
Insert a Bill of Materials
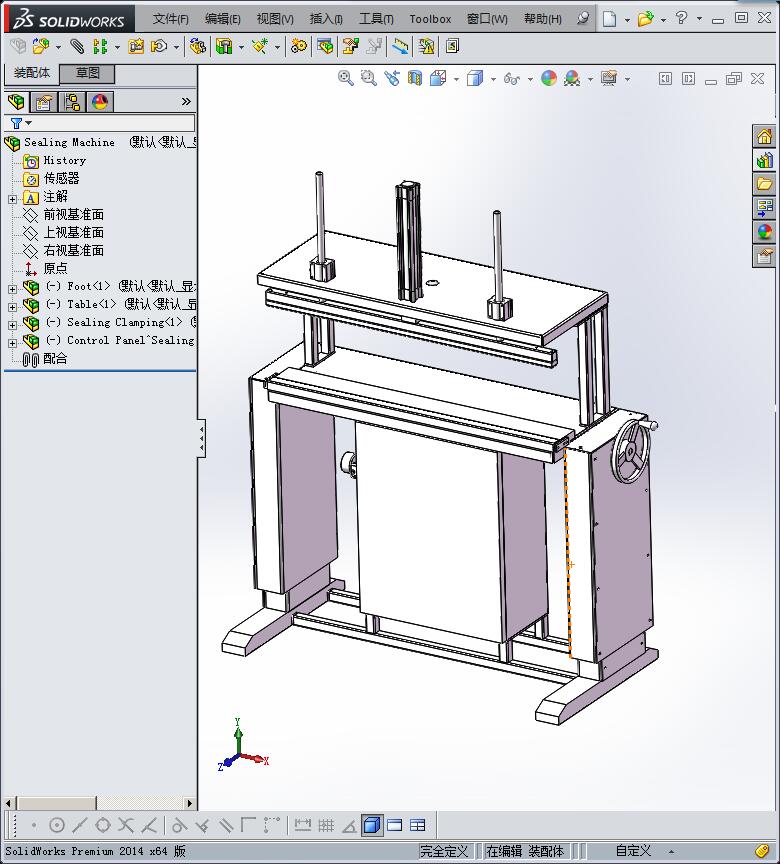click(x=325, y=46)
